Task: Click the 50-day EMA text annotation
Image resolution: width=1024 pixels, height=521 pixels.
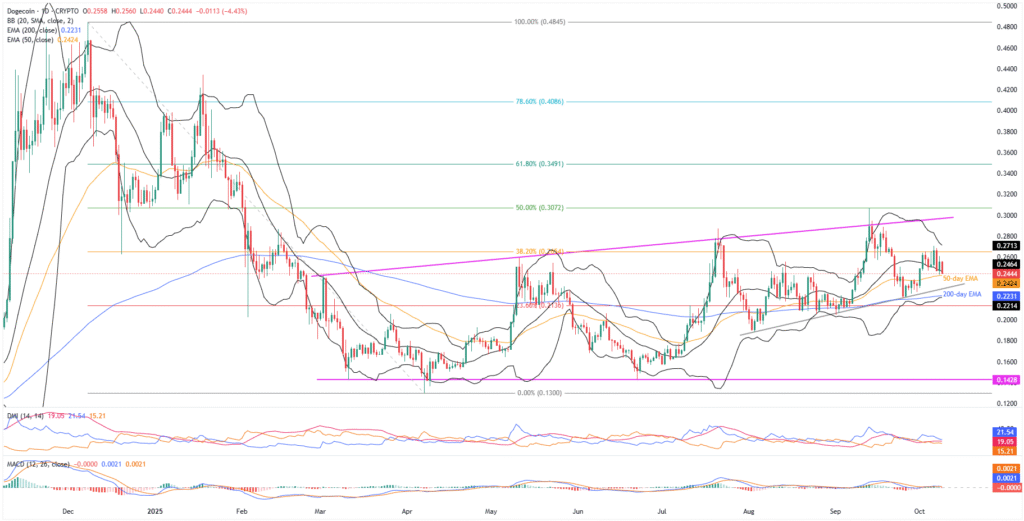Action: point(960,277)
